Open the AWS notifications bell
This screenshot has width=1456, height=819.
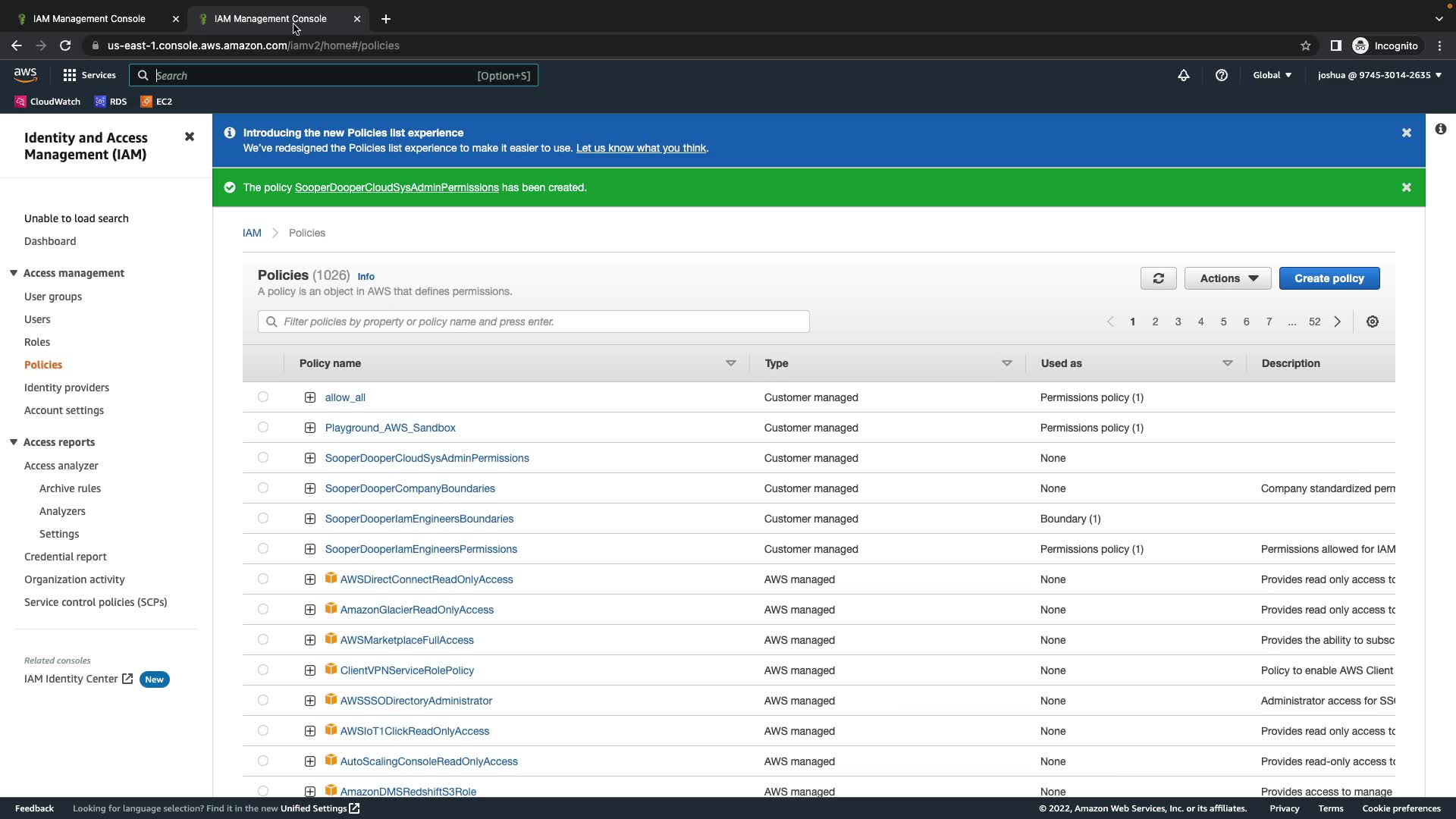tap(1183, 75)
